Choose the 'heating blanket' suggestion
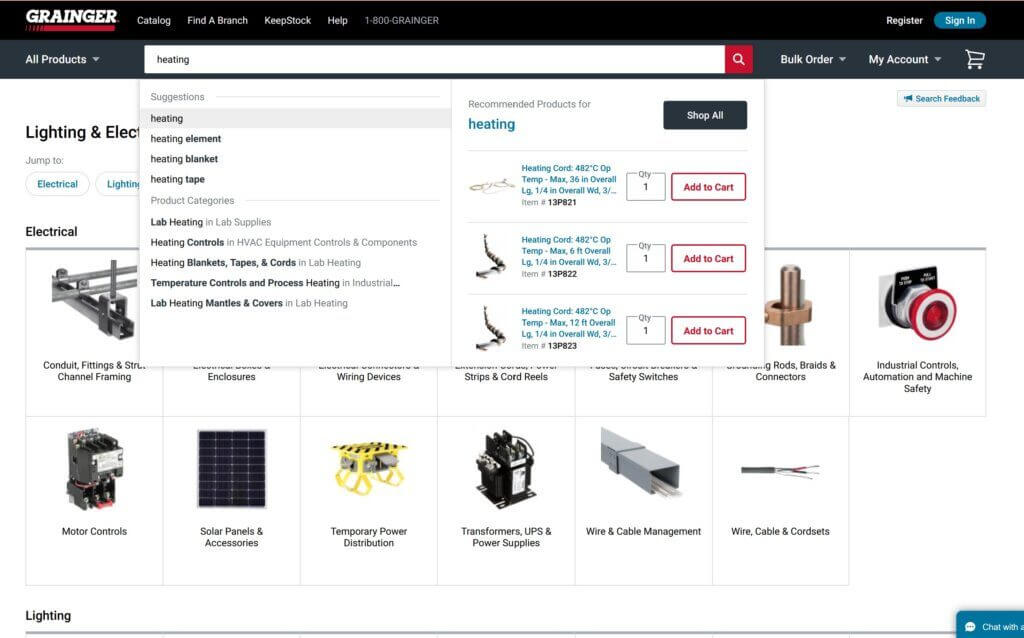This screenshot has width=1024, height=638. (x=184, y=159)
